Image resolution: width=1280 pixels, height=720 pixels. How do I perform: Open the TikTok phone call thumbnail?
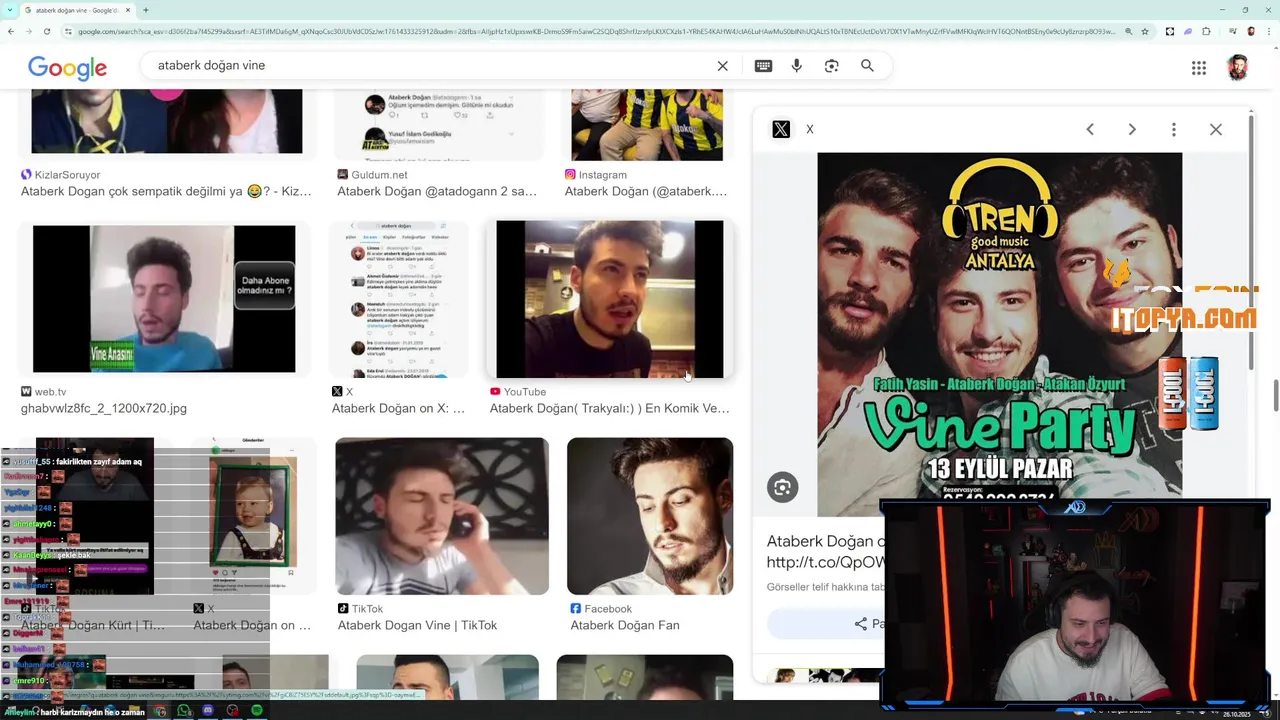pyautogui.click(x=442, y=516)
